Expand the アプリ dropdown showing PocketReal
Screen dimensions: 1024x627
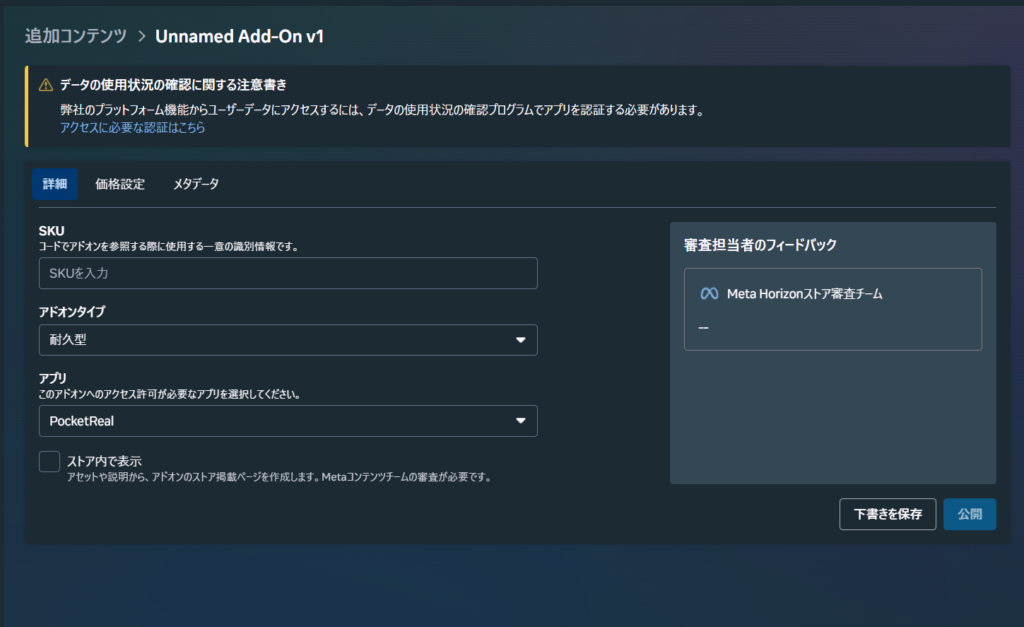point(287,421)
